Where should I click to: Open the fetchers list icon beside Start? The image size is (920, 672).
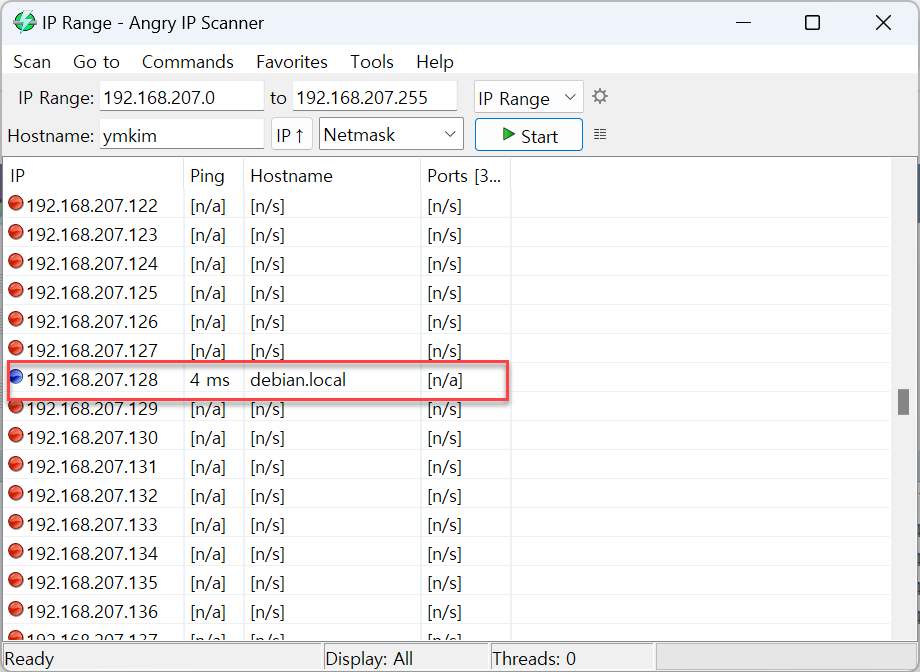(x=600, y=134)
